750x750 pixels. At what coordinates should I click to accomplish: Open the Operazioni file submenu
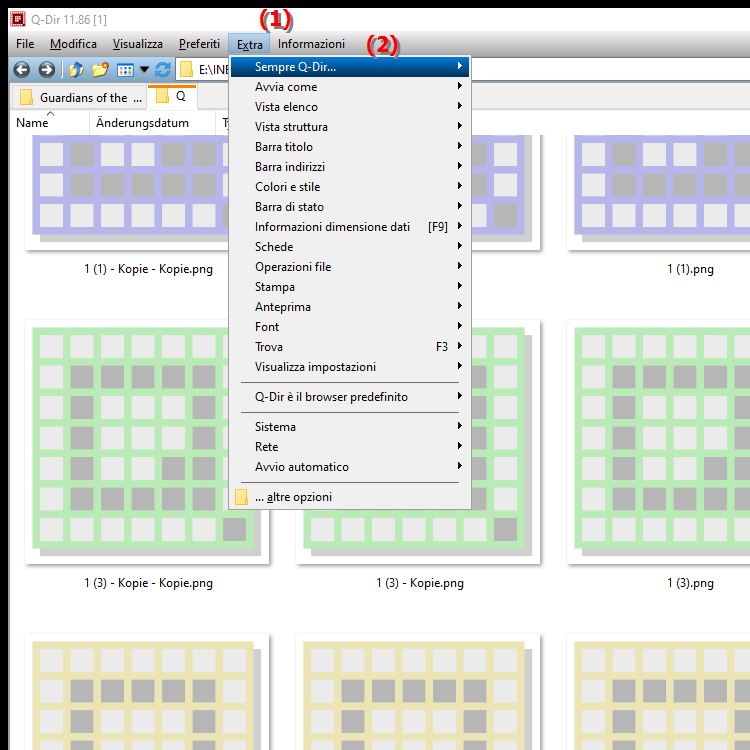[350, 267]
